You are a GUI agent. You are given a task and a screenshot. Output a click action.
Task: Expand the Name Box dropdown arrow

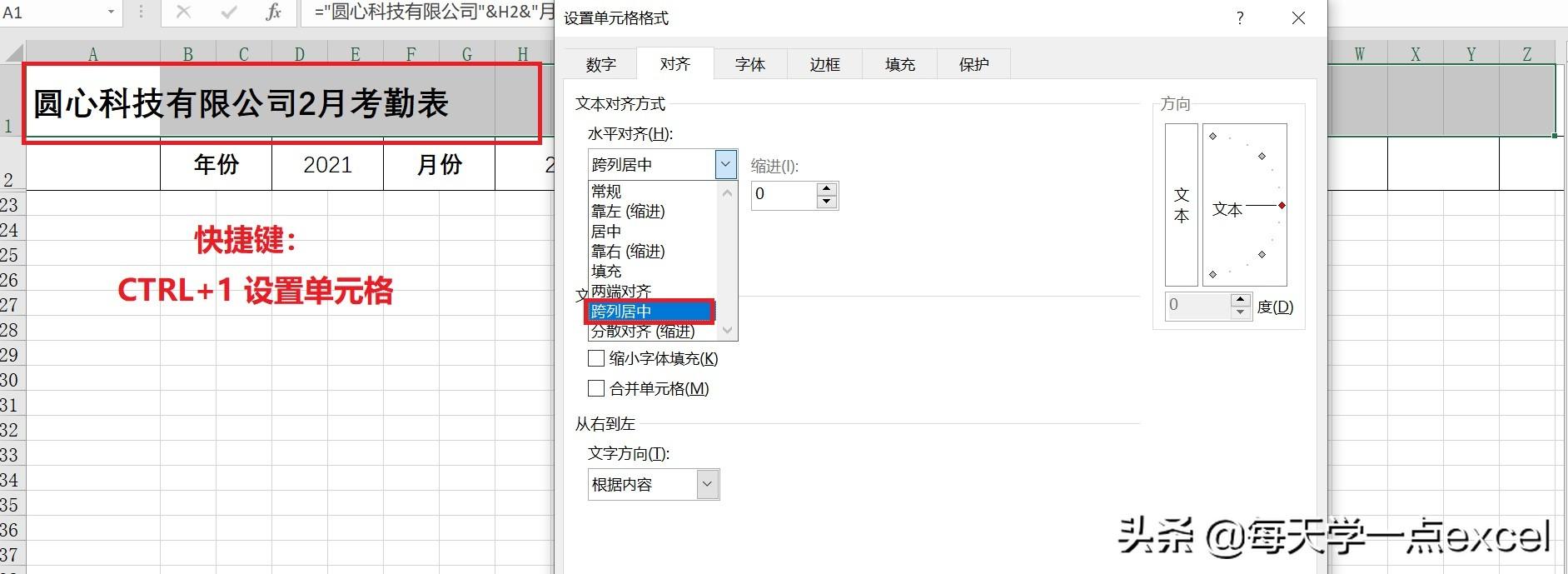tap(110, 12)
